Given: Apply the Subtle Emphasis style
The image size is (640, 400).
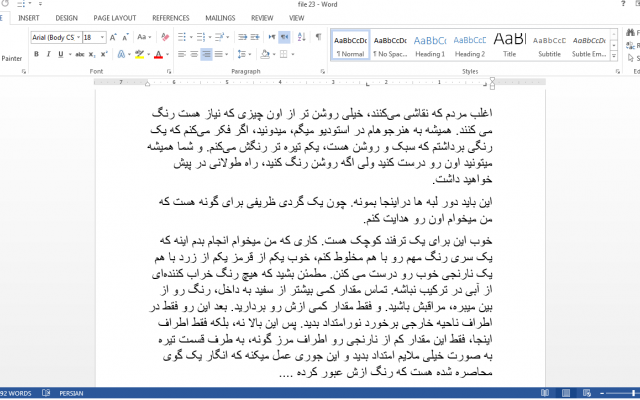Looking at the screenshot, I should pos(589,45).
